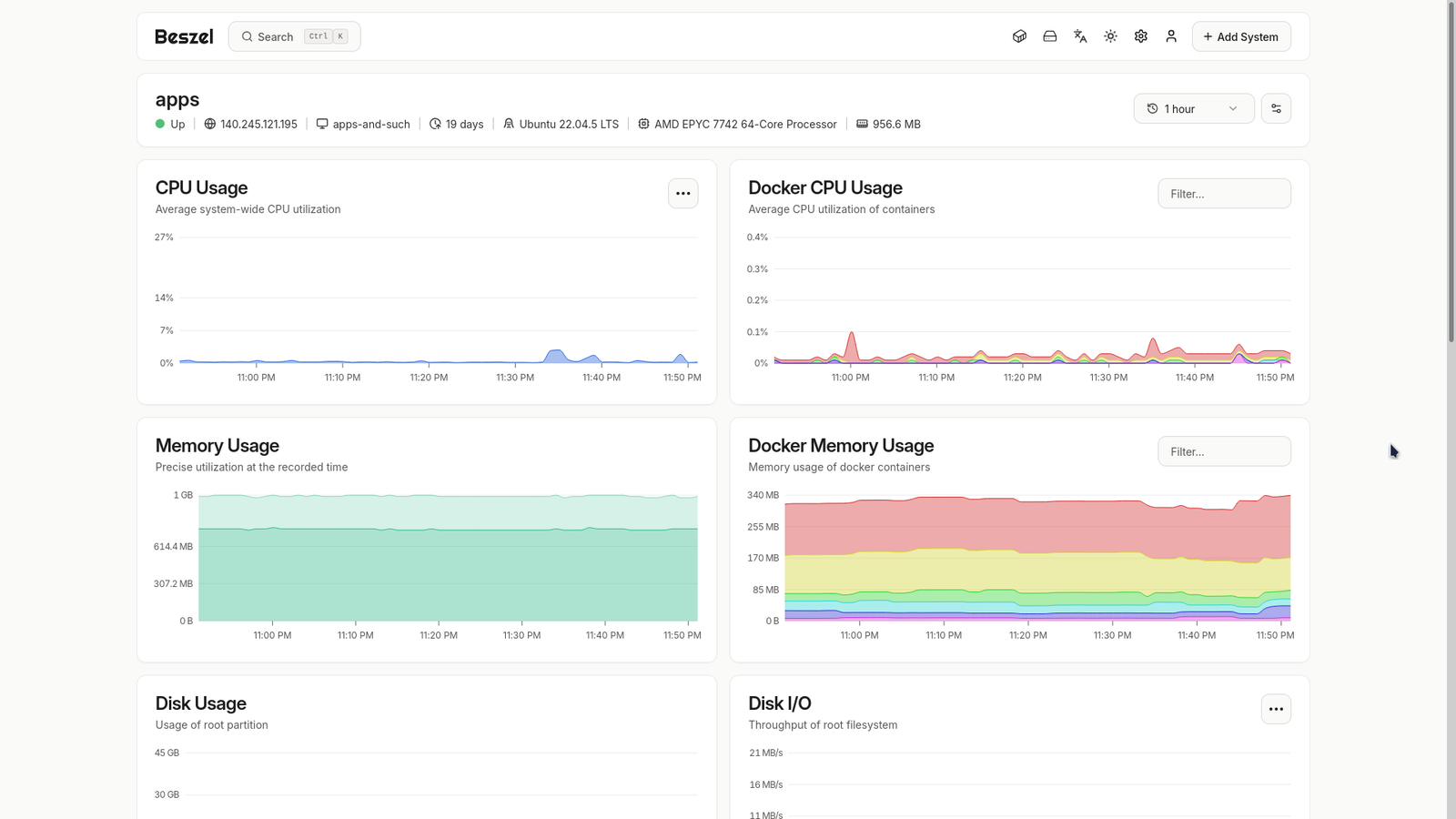Image resolution: width=1456 pixels, height=819 pixels.
Task: Open the user account menu icon
Action: 1171,36
